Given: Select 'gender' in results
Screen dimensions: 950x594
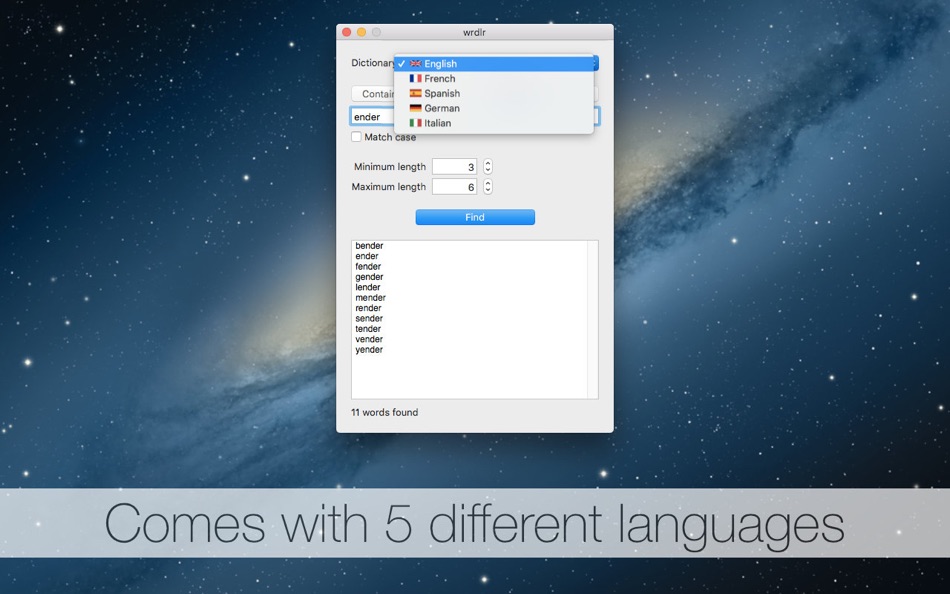Looking at the screenshot, I should [x=369, y=276].
